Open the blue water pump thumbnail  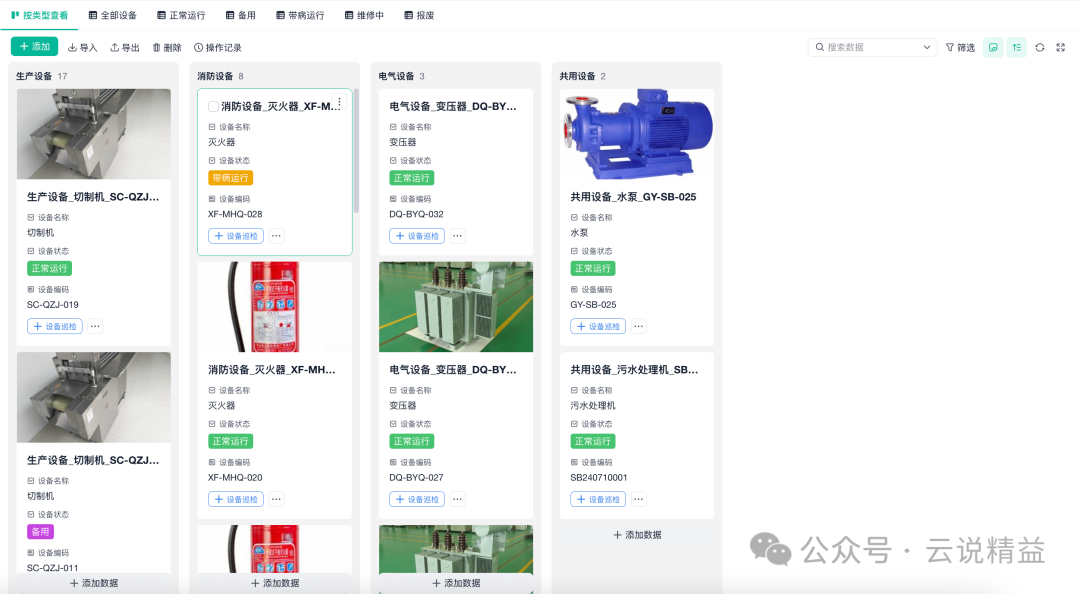(637, 134)
